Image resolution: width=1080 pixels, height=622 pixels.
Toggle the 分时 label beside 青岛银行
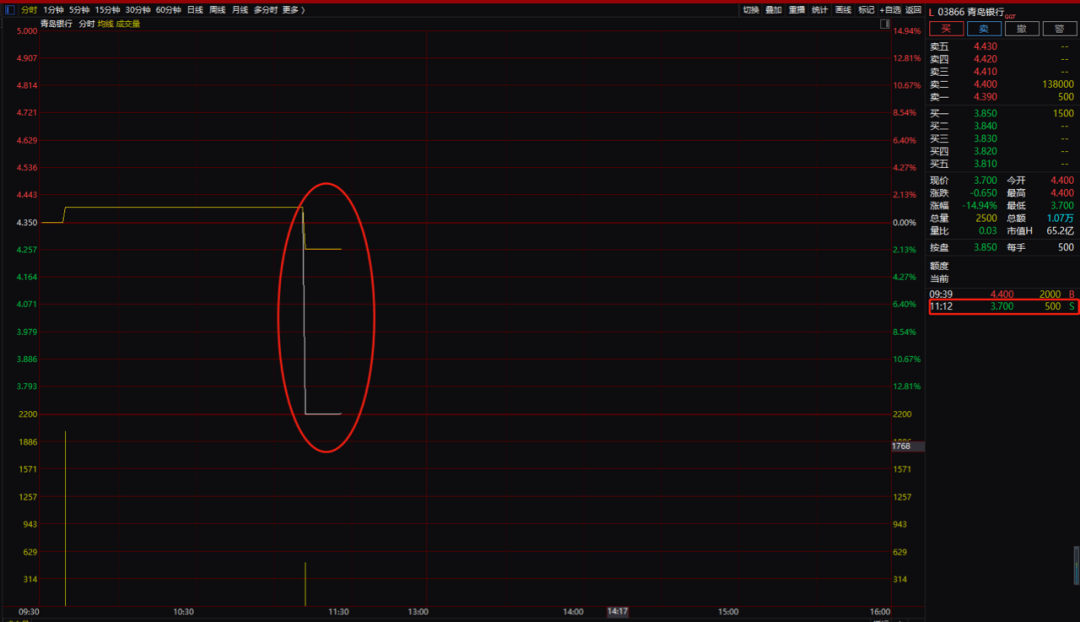click(87, 23)
